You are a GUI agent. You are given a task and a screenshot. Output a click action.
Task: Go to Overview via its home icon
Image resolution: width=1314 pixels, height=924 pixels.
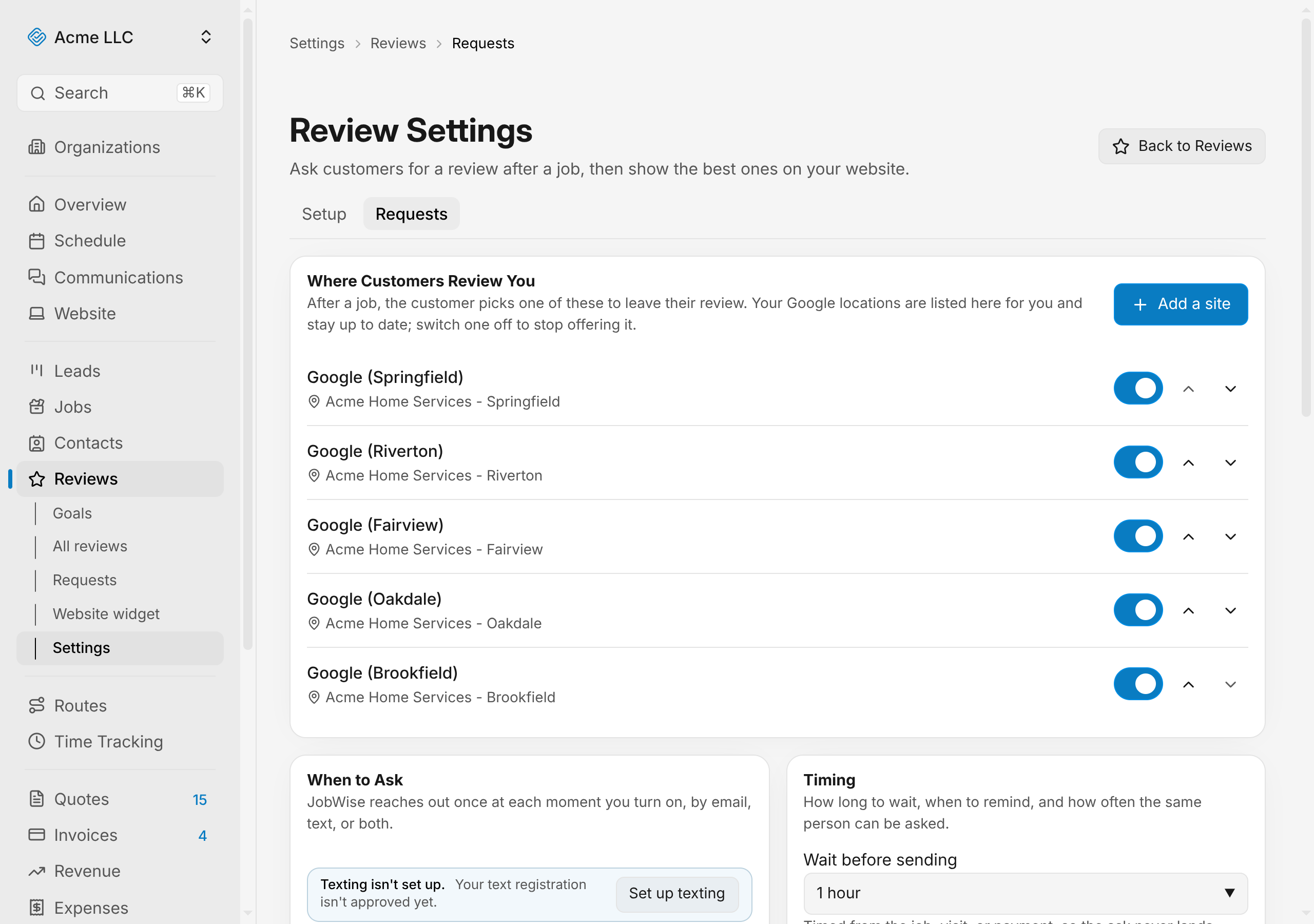tap(36, 204)
